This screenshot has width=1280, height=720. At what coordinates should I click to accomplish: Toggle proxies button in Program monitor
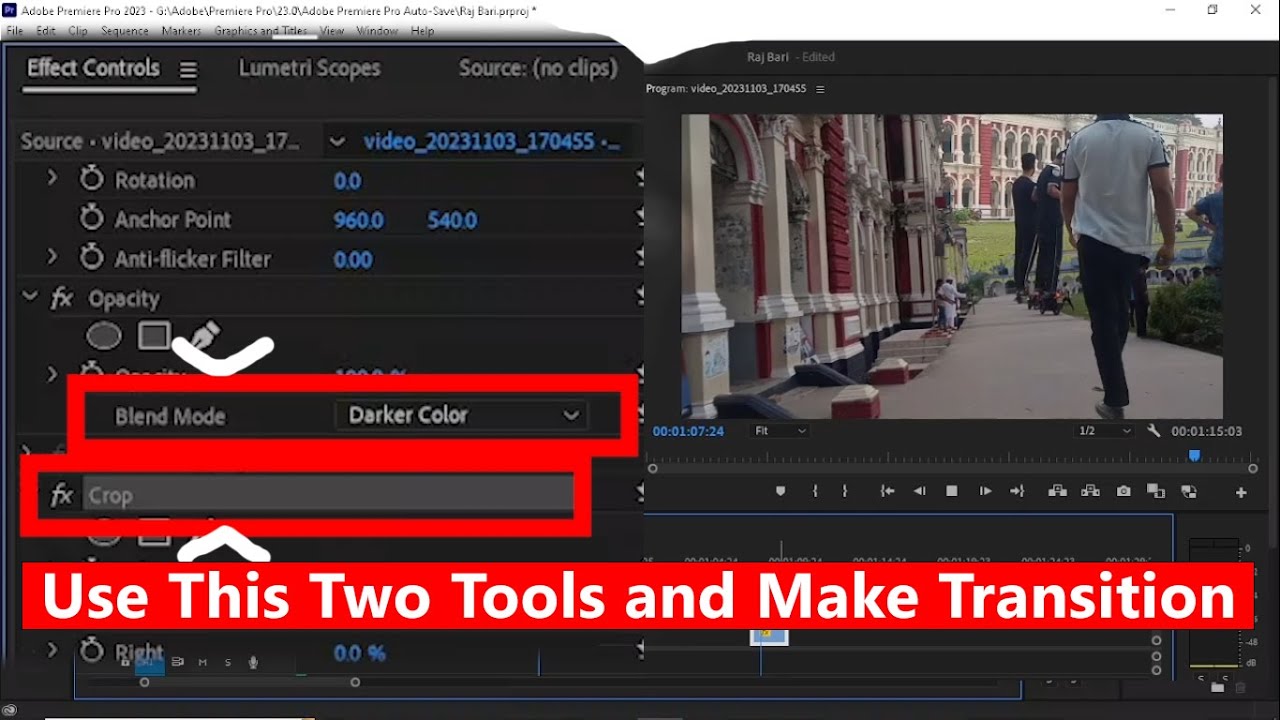(x=1189, y=491)
